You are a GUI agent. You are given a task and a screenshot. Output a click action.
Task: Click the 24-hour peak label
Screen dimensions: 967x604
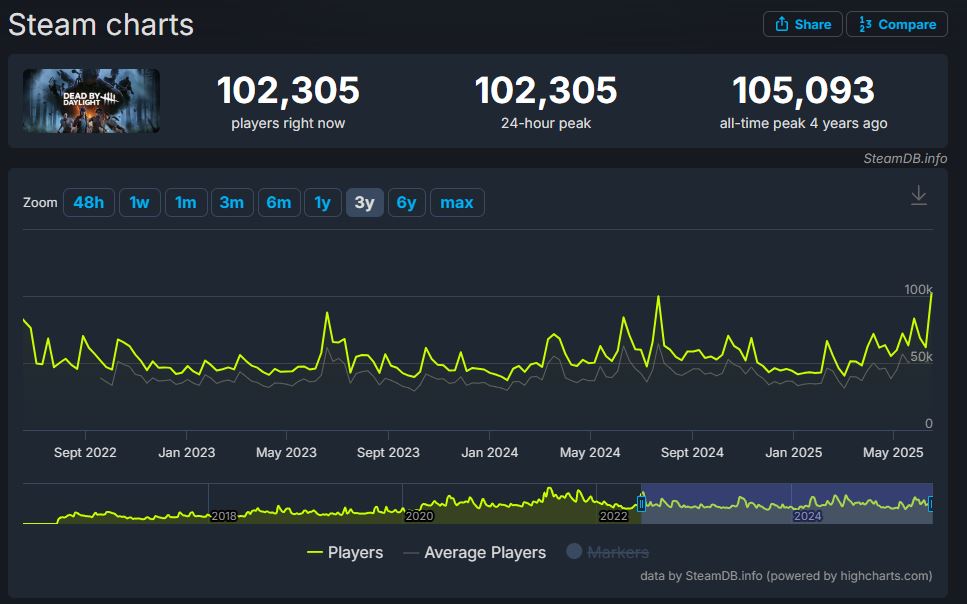(546, 123)
